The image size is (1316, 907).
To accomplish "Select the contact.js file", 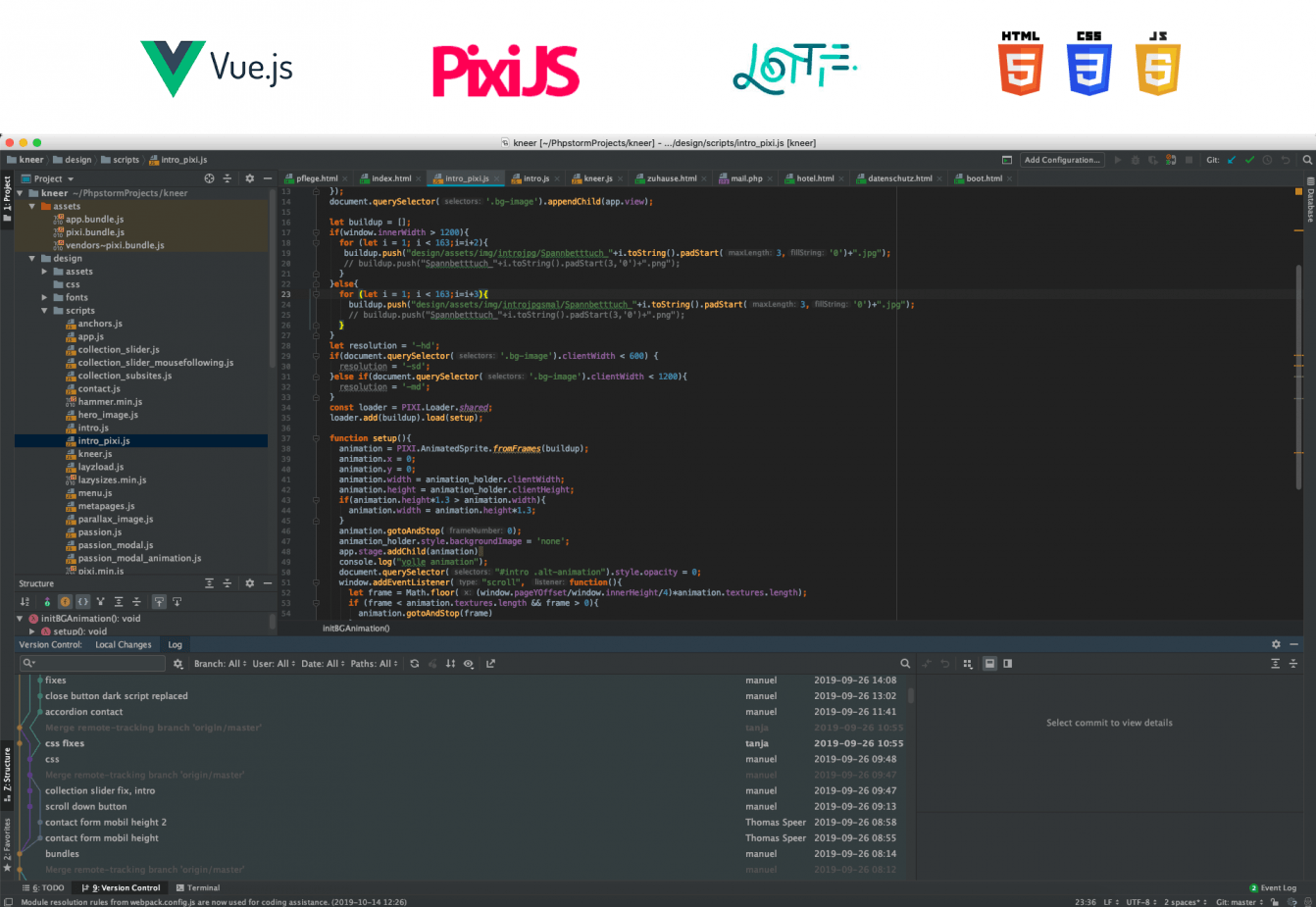I will pyautogui.click(x=99, y=389).
